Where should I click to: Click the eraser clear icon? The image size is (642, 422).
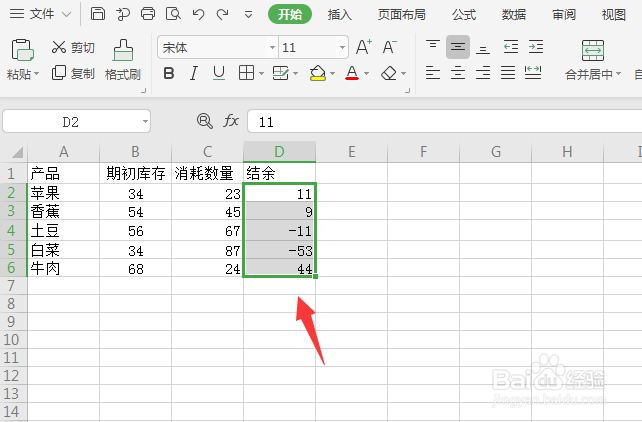point(389,74)
